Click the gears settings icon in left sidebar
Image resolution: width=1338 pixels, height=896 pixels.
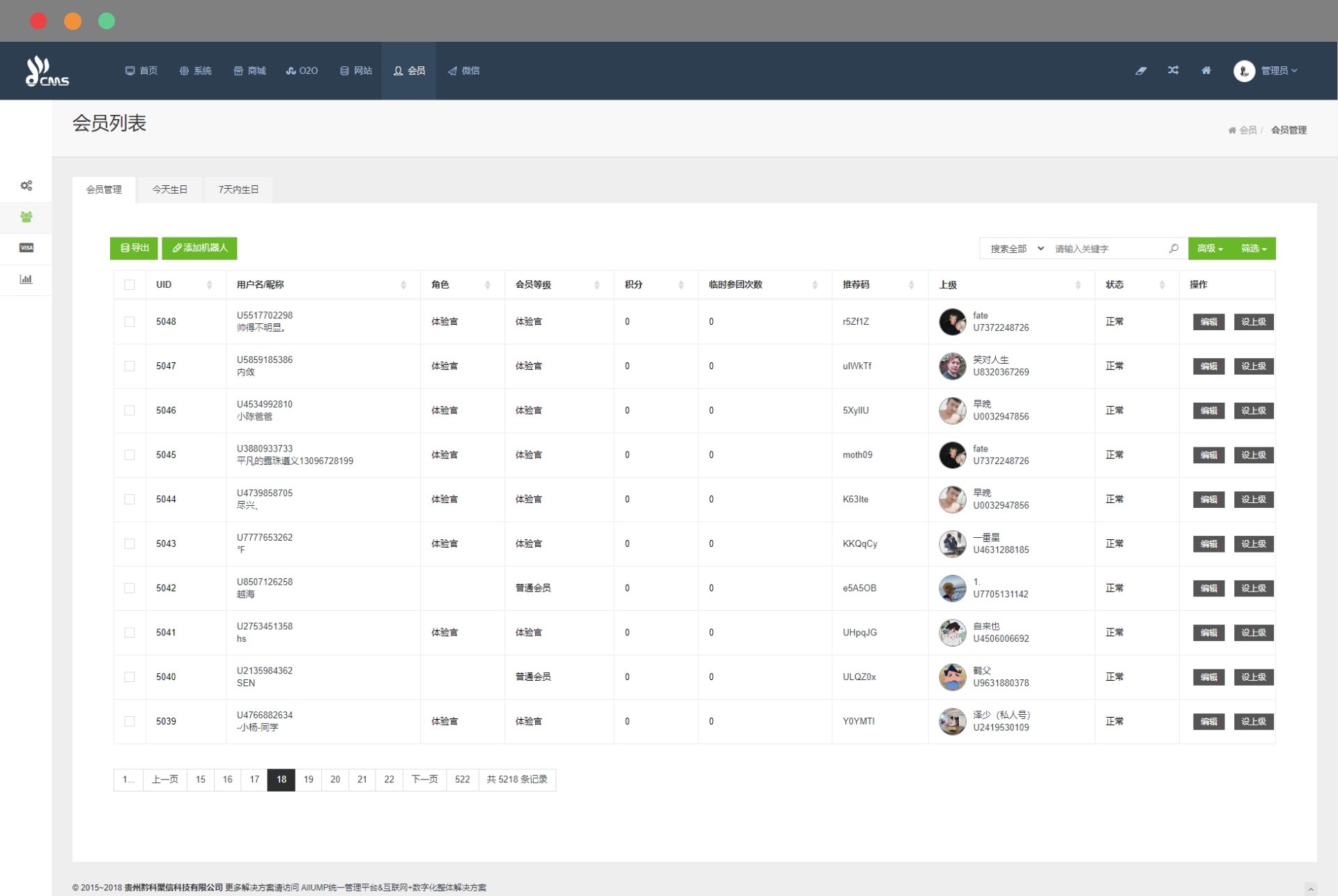point(26,185)
